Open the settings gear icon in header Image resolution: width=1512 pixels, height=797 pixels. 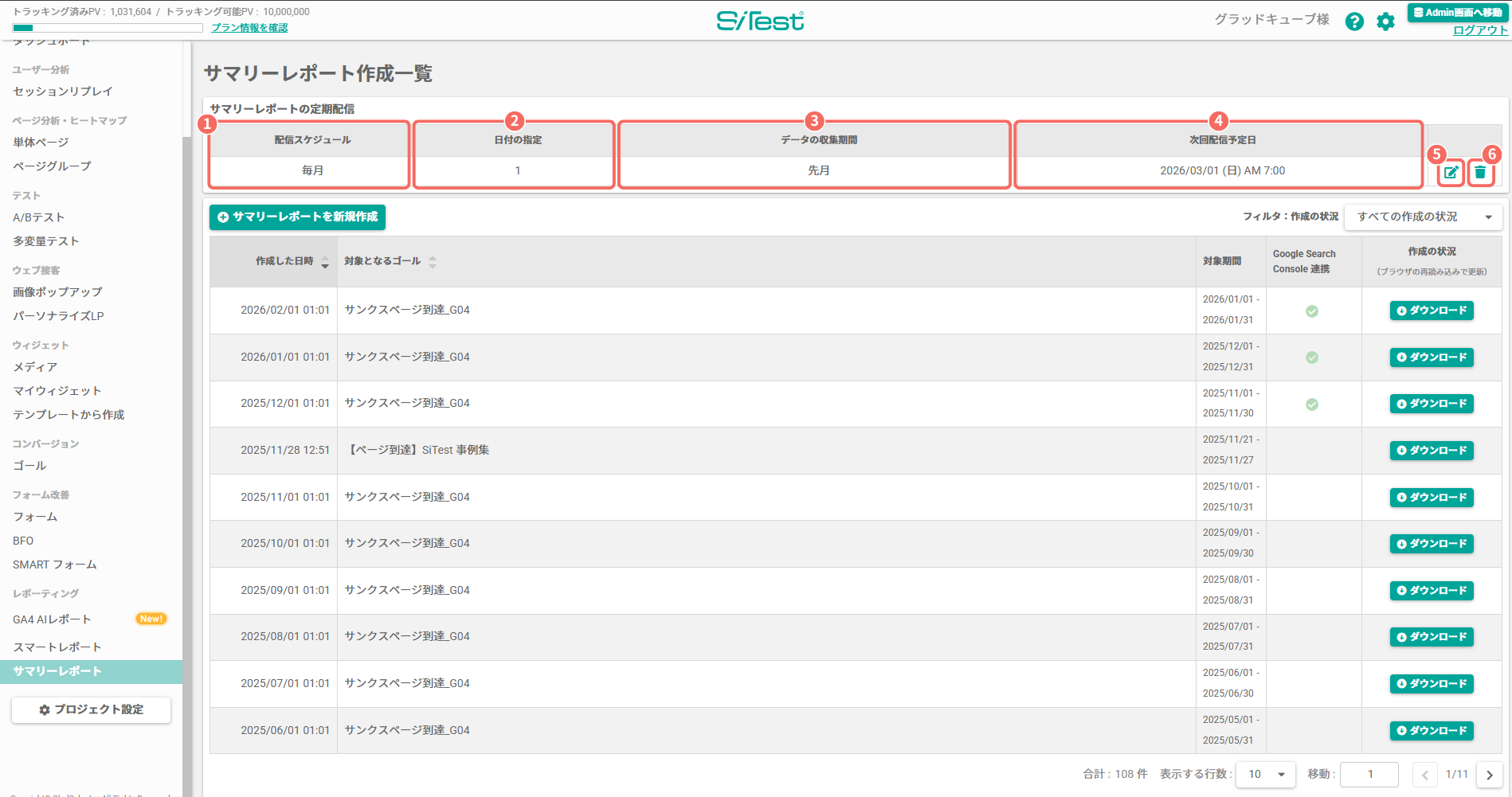tap(1386, 21)
